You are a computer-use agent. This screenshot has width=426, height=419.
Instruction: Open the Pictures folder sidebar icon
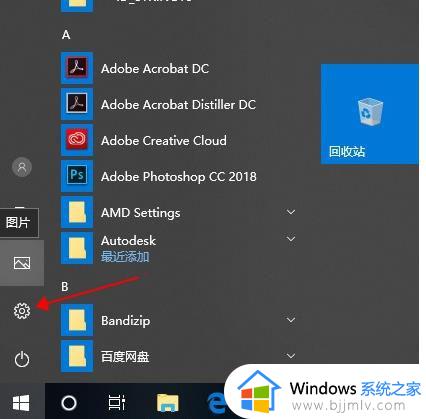tap(22, 263)
